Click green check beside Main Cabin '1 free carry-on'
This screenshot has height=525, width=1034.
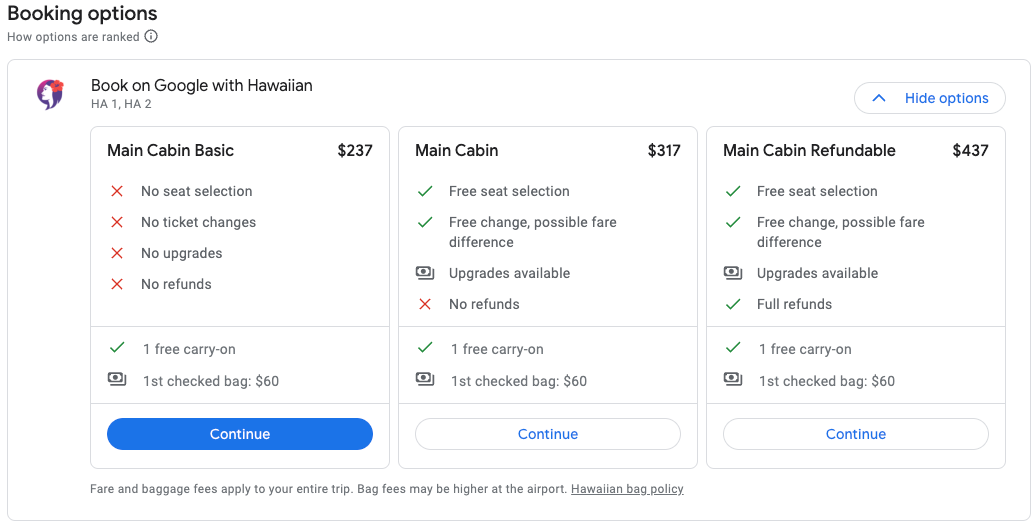point(425,348)
